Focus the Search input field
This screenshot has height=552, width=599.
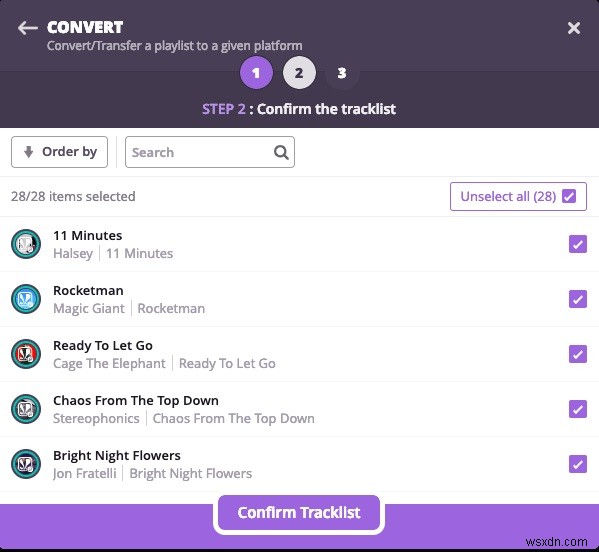point(210,152)
